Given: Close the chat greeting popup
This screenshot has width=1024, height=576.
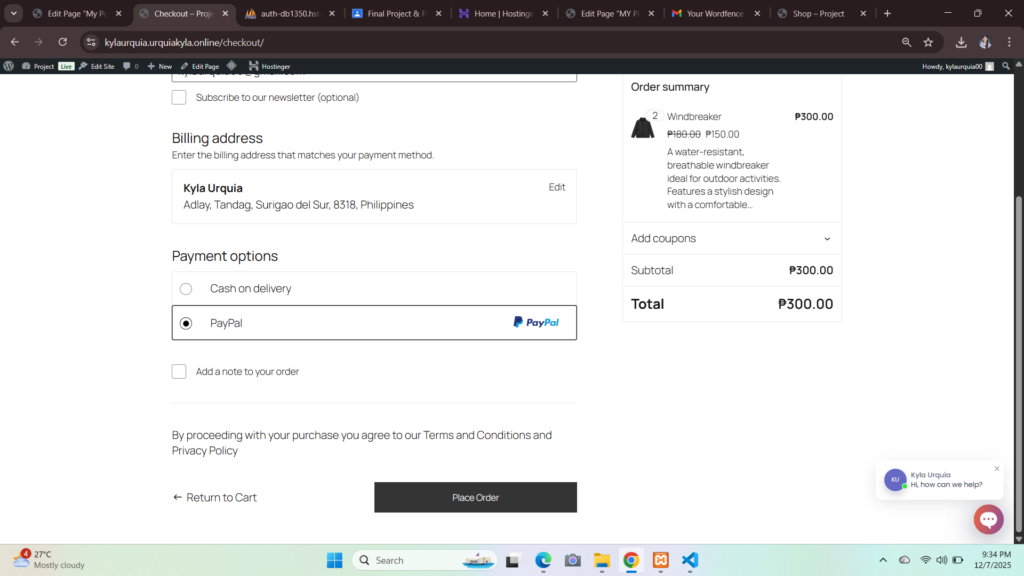Looking at the screenshot, I should pos(996,469).
